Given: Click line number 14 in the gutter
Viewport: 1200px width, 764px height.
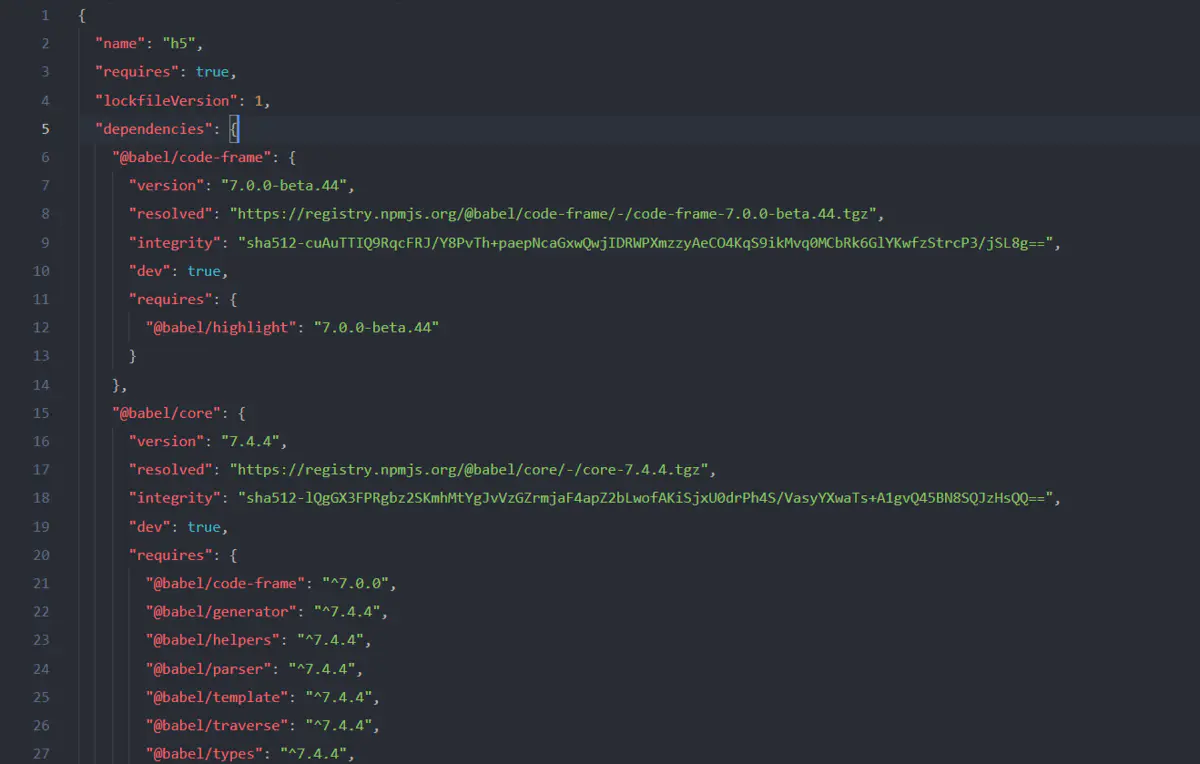Looking at the screenshot, I should coord(41,385).
